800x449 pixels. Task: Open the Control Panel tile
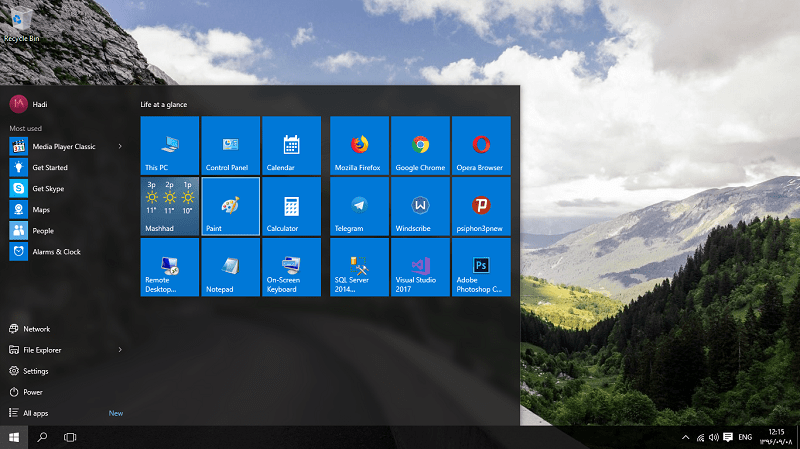pos(231,145)
